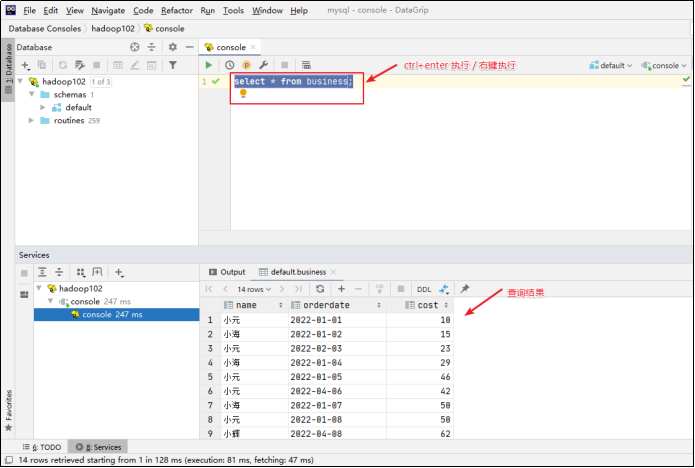Open the Navigate menu
The image size is (695, 468).
tap(108, 10)
